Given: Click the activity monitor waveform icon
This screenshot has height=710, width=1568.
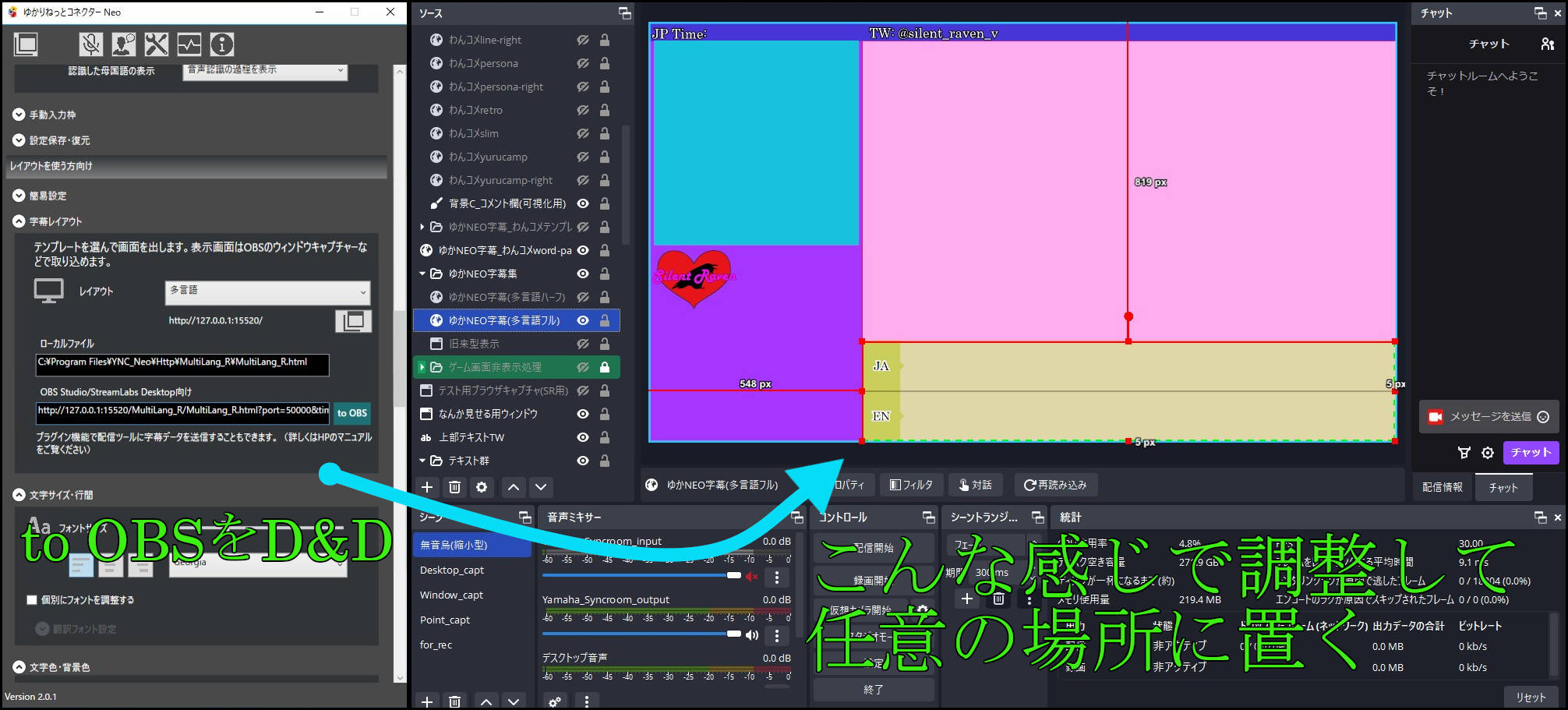Looking at the screenshot, I should coord(189,44).
